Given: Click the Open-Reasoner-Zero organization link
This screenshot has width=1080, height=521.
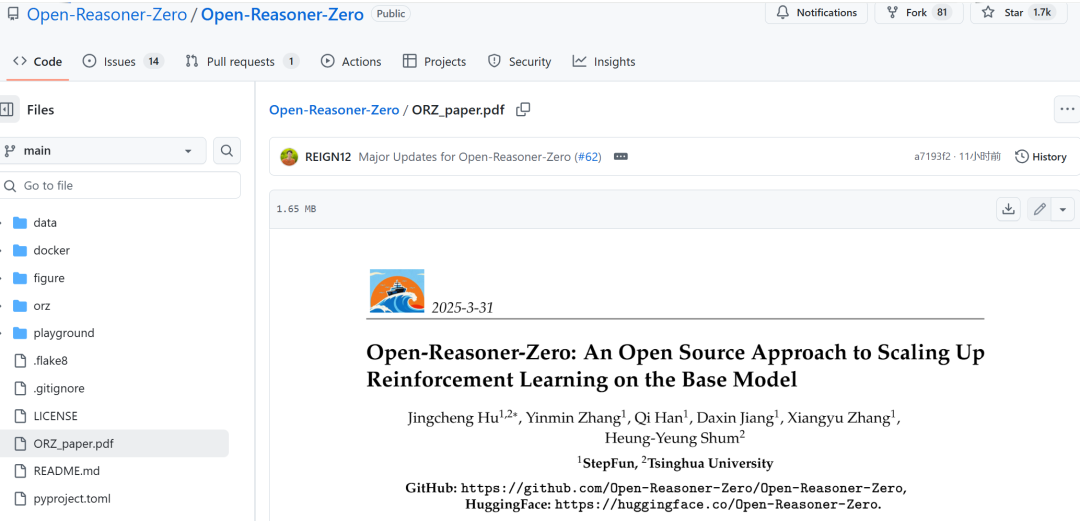Looking at the screenshot, I should click(107, 14).
